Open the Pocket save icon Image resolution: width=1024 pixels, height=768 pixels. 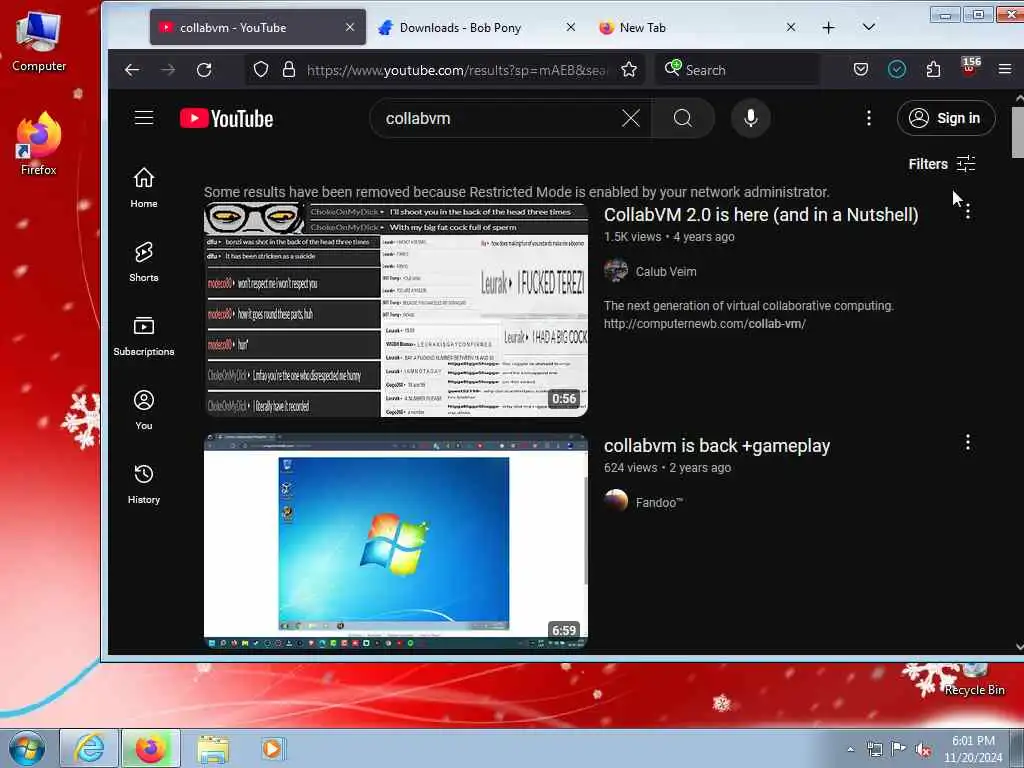(x=861, y=69)
